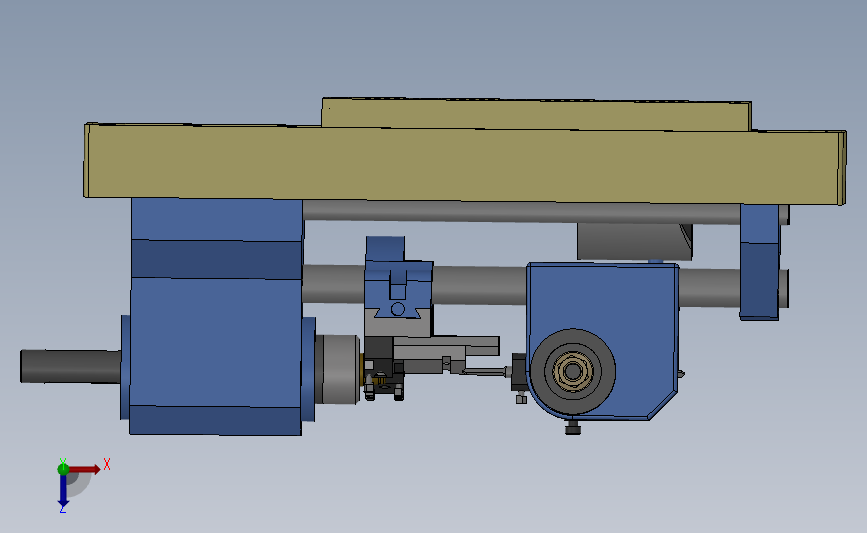Viewport: 867px width, 533px height.
Task: Select the black bolt head under blue gearbox cover
Action: [573, 428]
